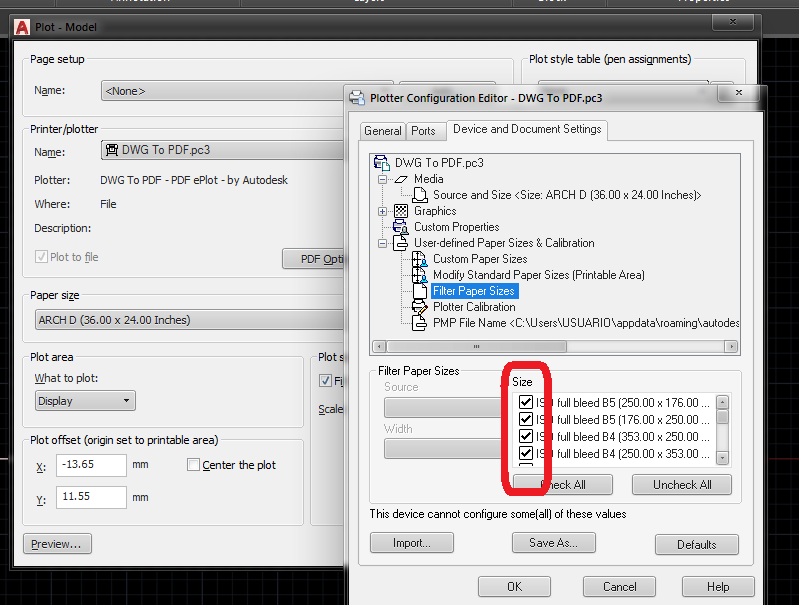Screen dimensions: 799x605
Task: Open the What to plot Display dropdown
Action: pyautogui.click(x=85, y=401)
